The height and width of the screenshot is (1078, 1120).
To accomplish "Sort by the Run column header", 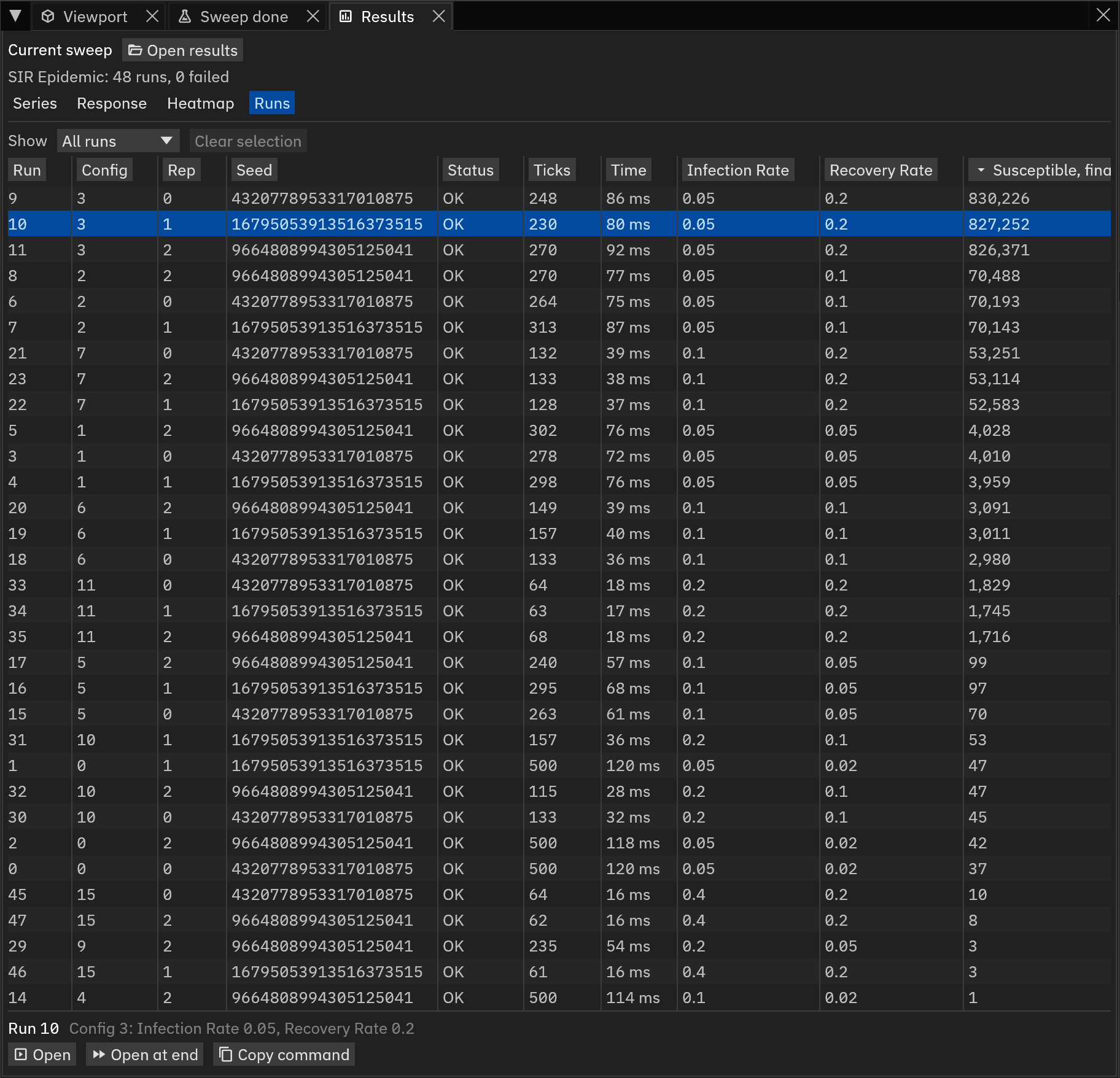I will click(x=27, y=170).
